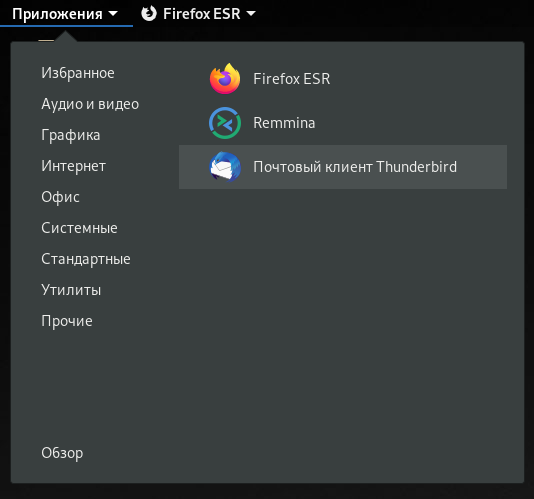This screenshot has width=534, height=499.
Task: Choose the Графика category
Action: [x=71, y=135]
